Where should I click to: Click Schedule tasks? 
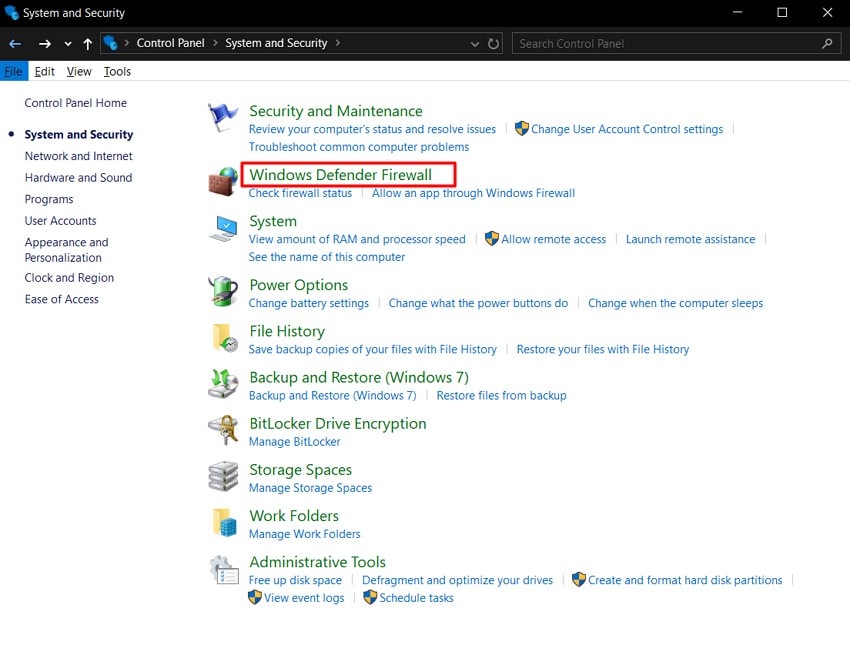(416, 598)
